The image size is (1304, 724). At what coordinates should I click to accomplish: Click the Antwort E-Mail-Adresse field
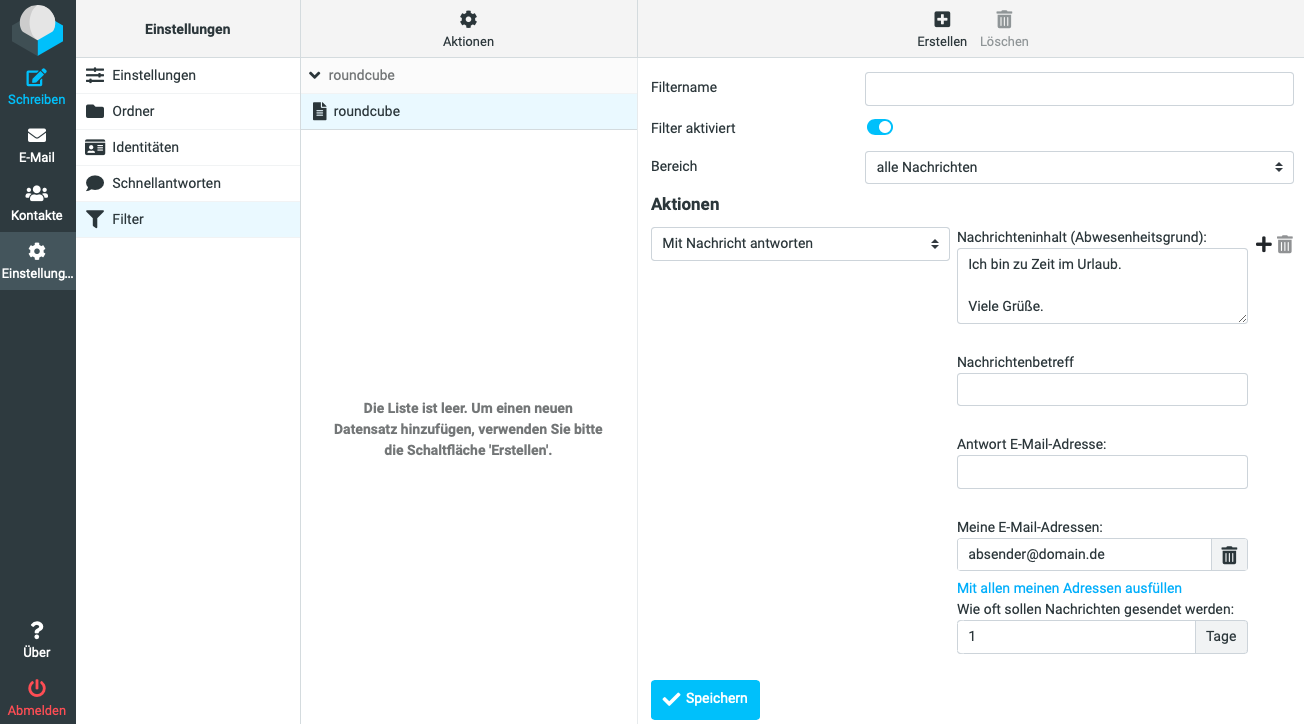(x=1102, y=472)
